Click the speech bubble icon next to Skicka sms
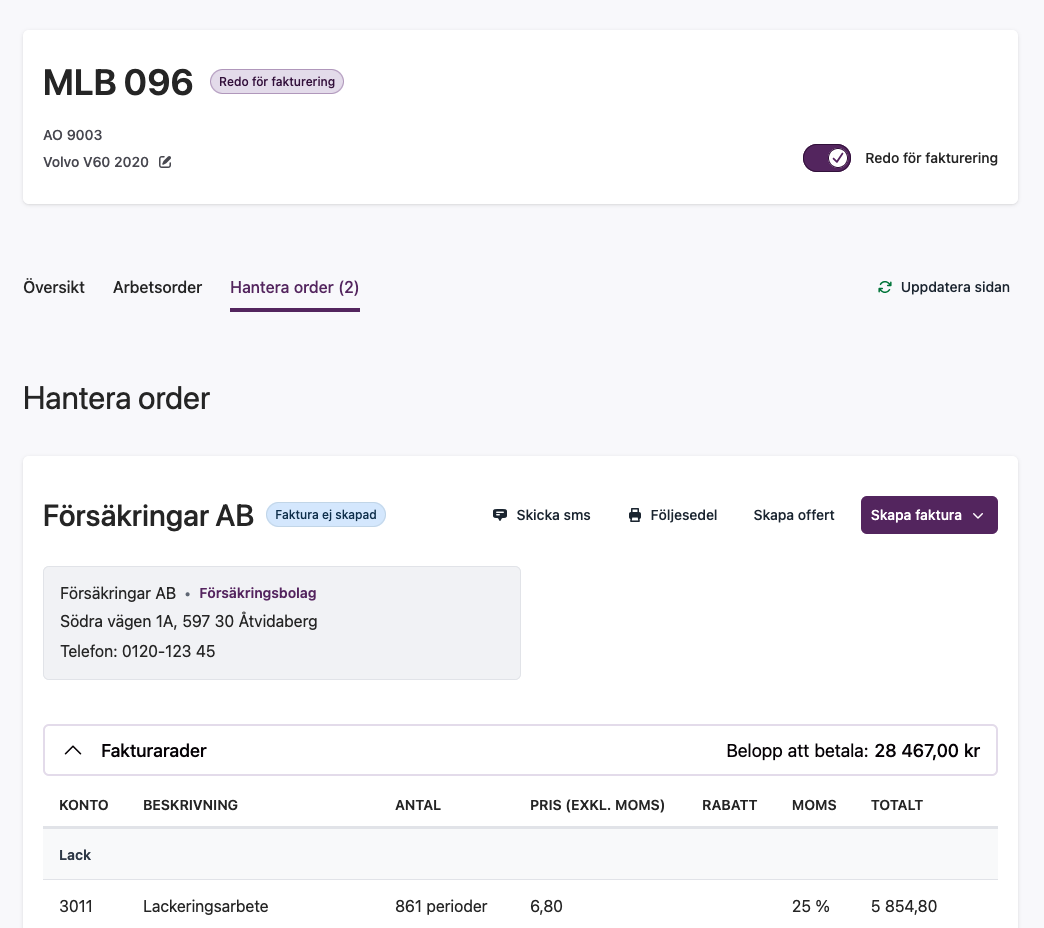Viewport: 1044px width, 928px height. 499,514
